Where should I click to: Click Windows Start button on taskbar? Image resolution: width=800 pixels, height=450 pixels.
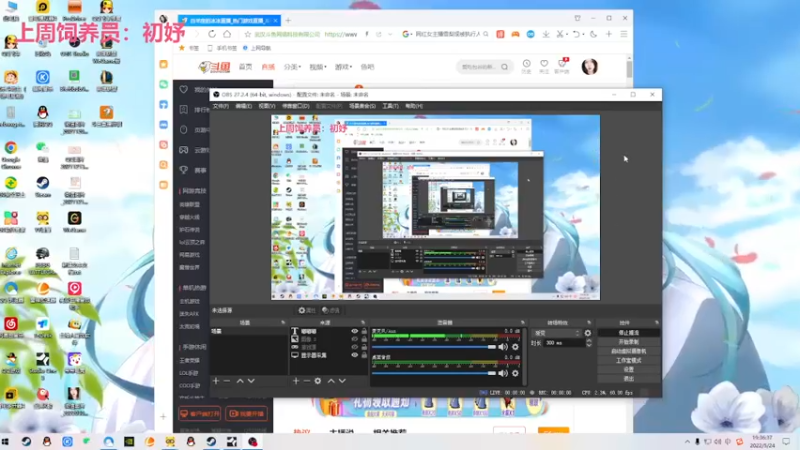tap(6, 442)
